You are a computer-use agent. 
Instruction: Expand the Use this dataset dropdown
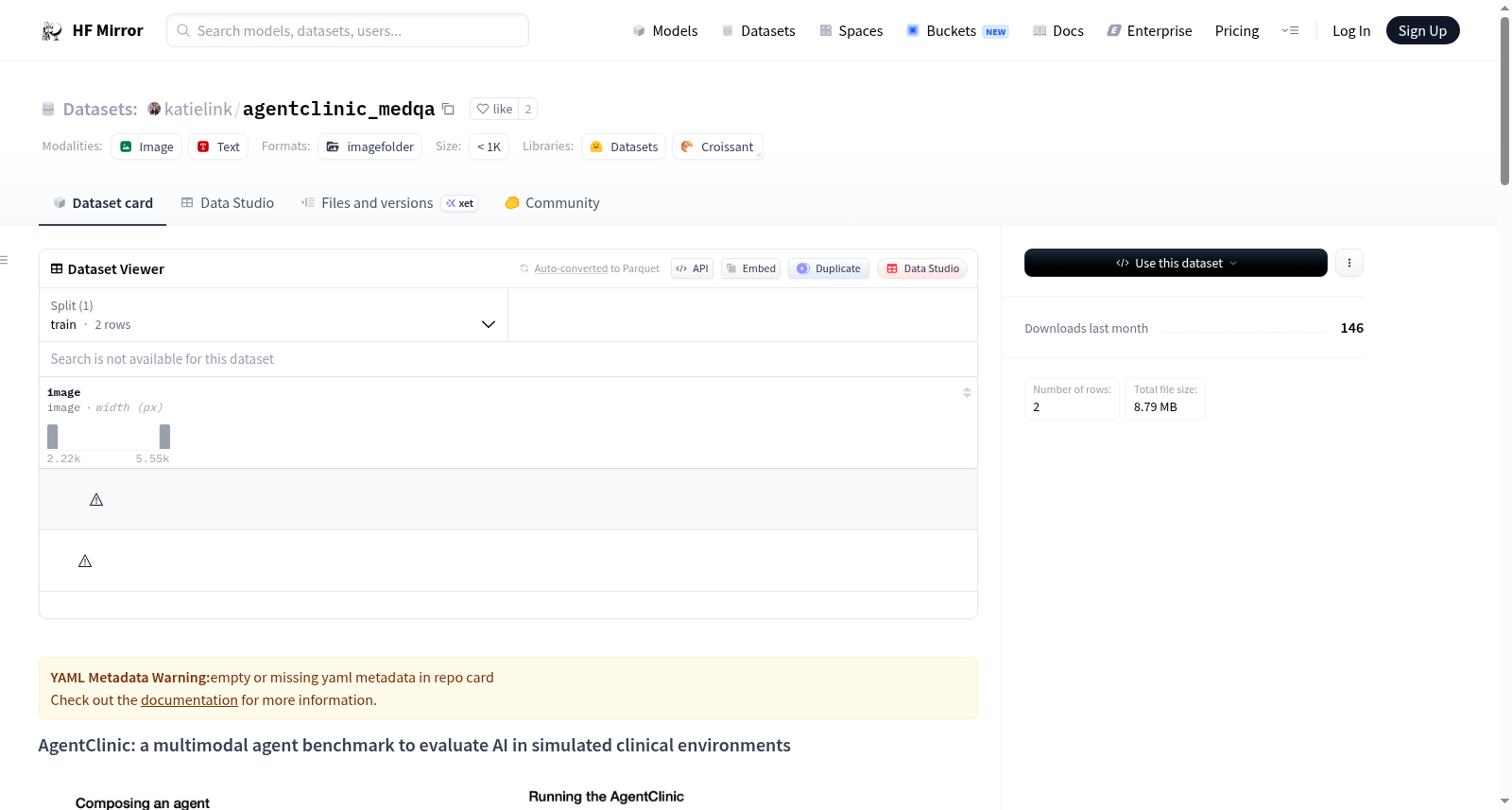pyautogui.click(x=1176, y=263)
